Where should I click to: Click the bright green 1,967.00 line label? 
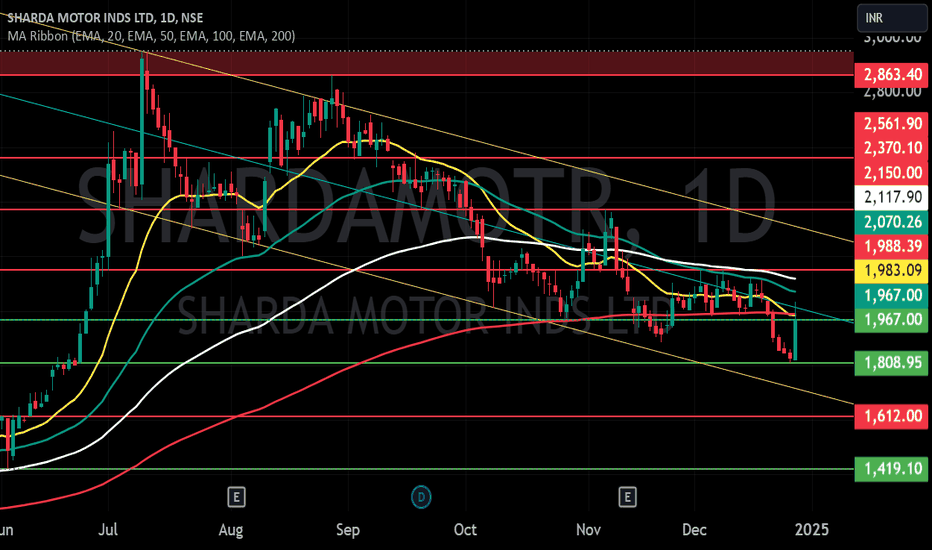click(x=892, y=320)
